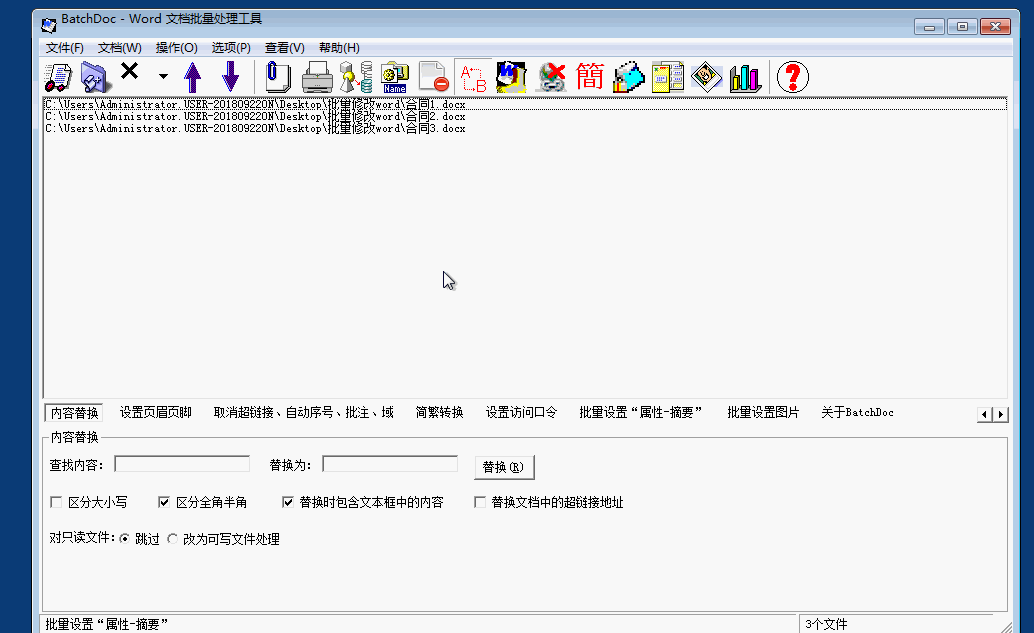Select the 改为可写文件处理 radio button
Viewport: 1034px width, 633px height.
click(173, 539)
